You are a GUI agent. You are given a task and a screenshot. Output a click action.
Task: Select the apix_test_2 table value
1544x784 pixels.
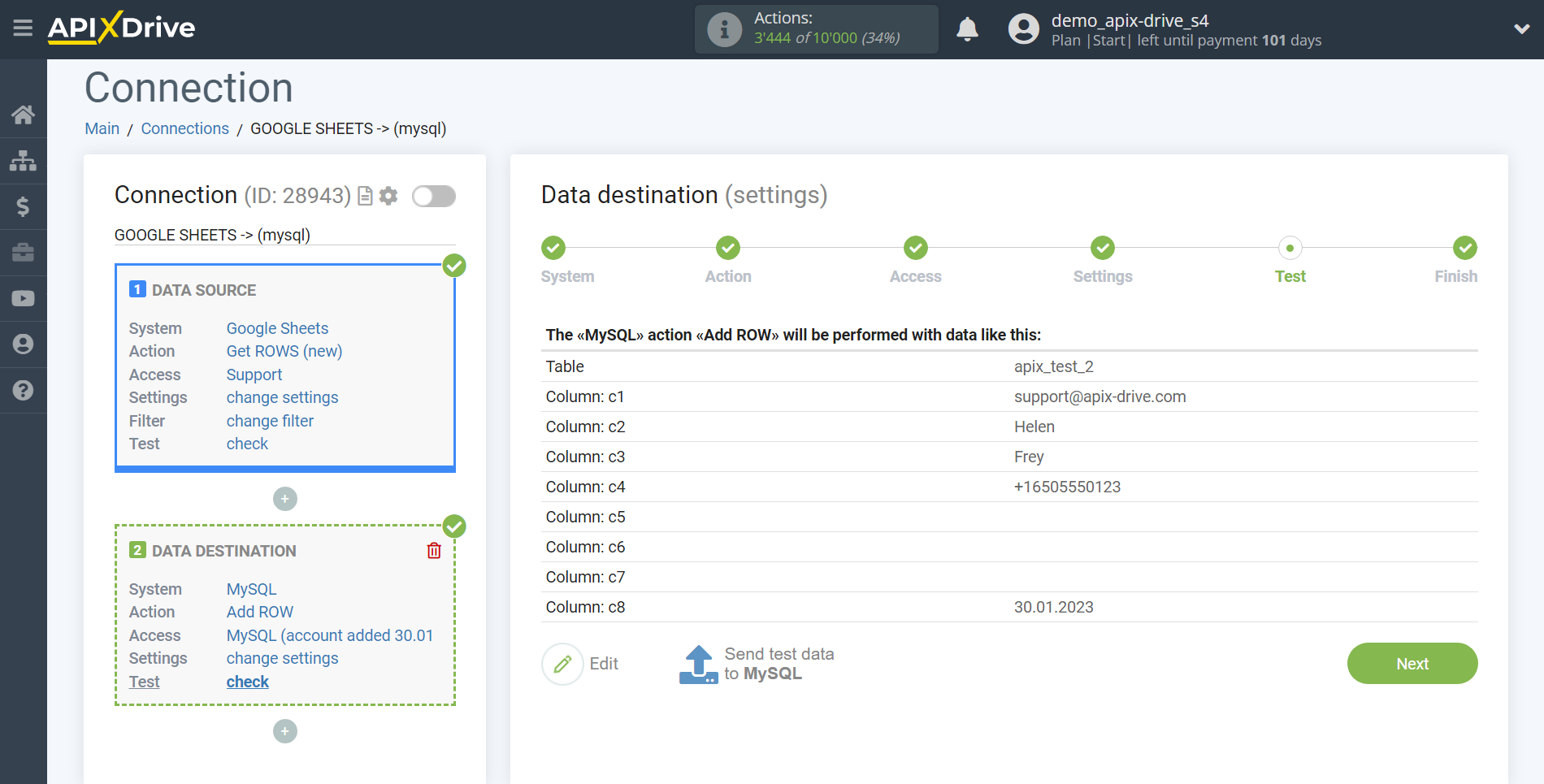click(x=1053, y=366)
